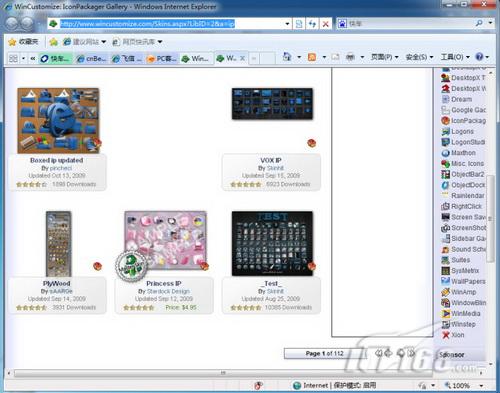Click the stop loading red X icon
Screen dimensions: 500x393
[326, 24]
